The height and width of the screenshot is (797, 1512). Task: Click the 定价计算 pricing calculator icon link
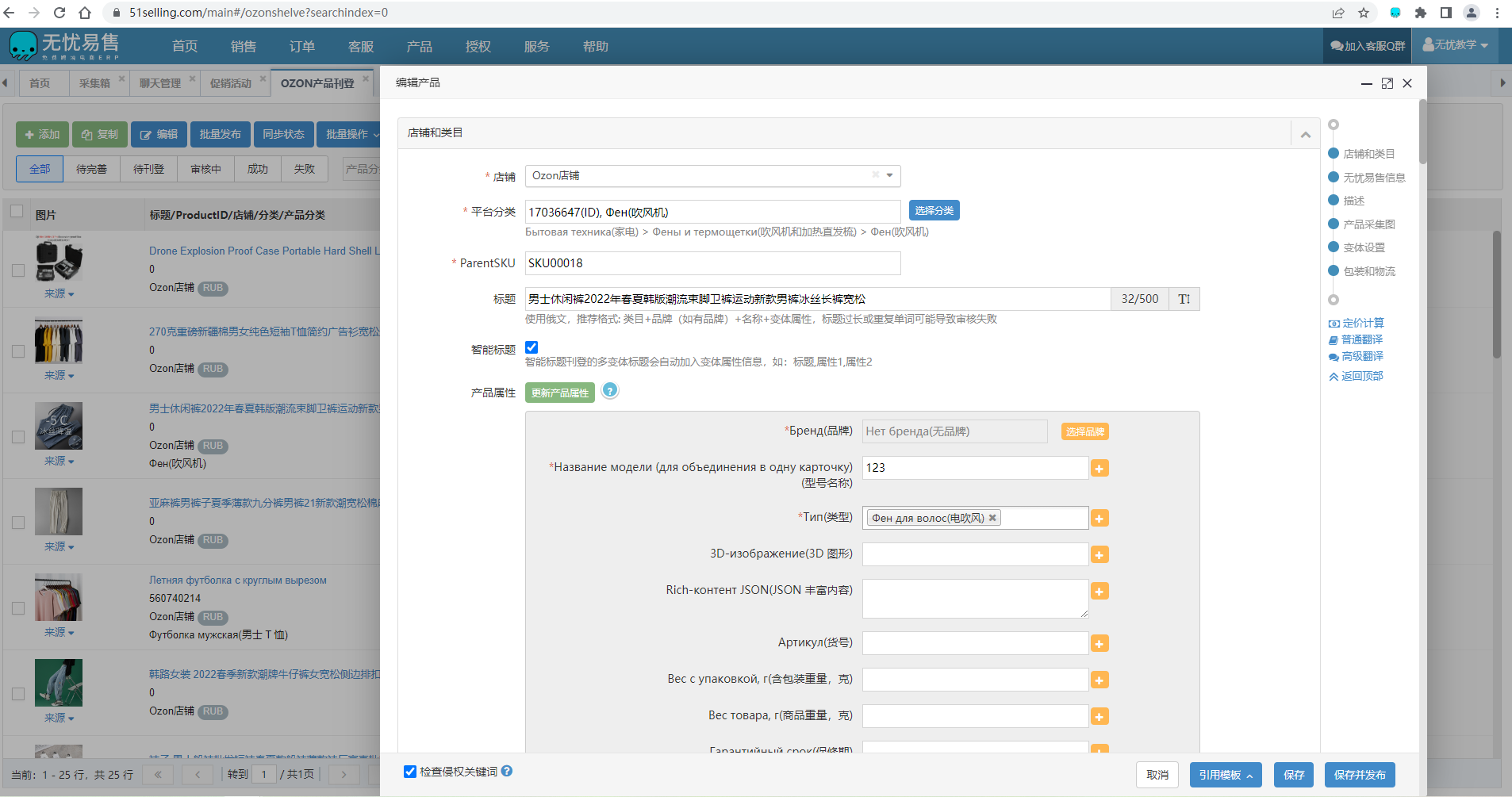click(x=1356, y=323)
